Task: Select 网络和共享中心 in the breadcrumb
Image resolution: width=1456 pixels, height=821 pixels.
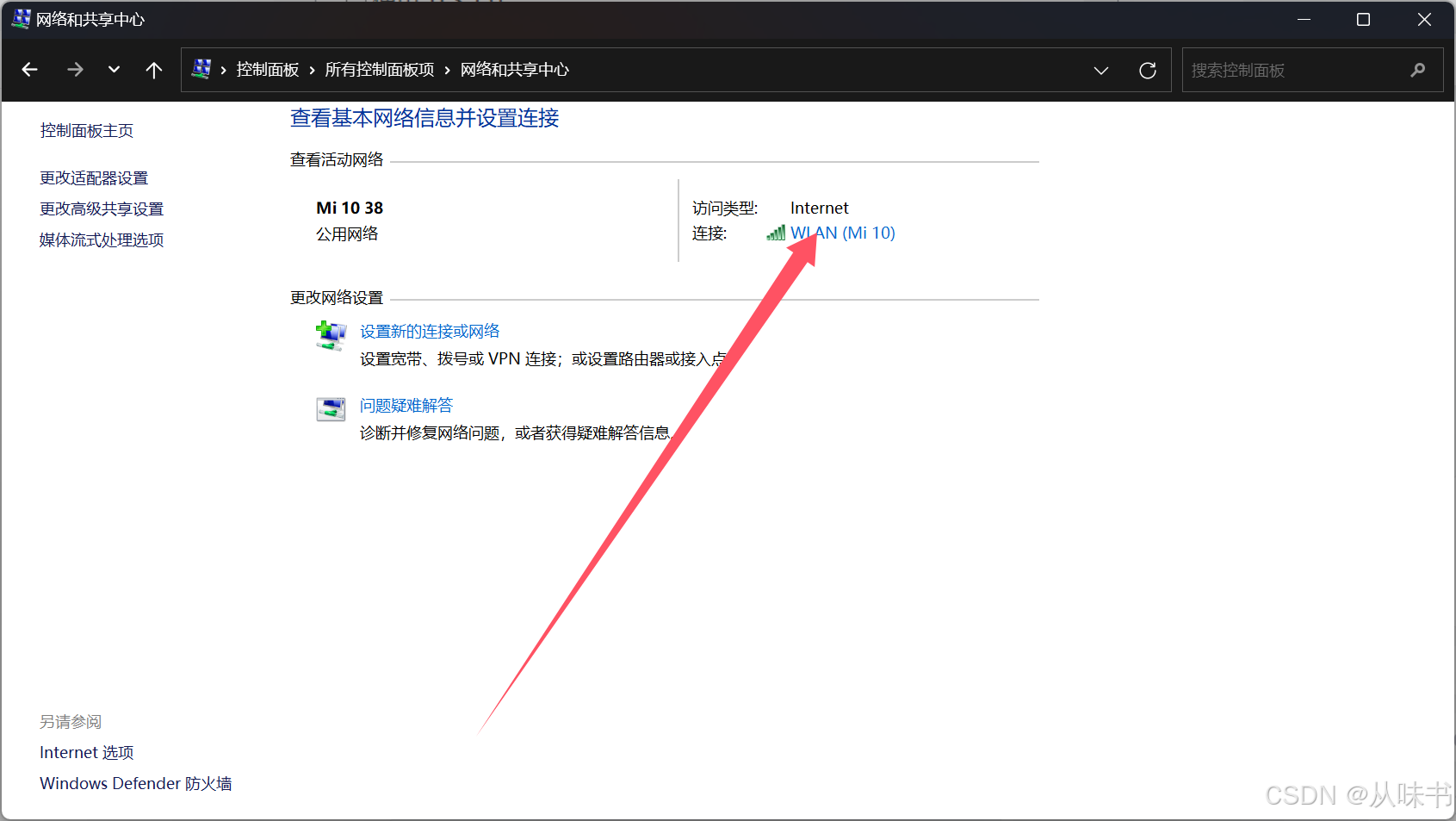Action: click(x=515, y=70)
